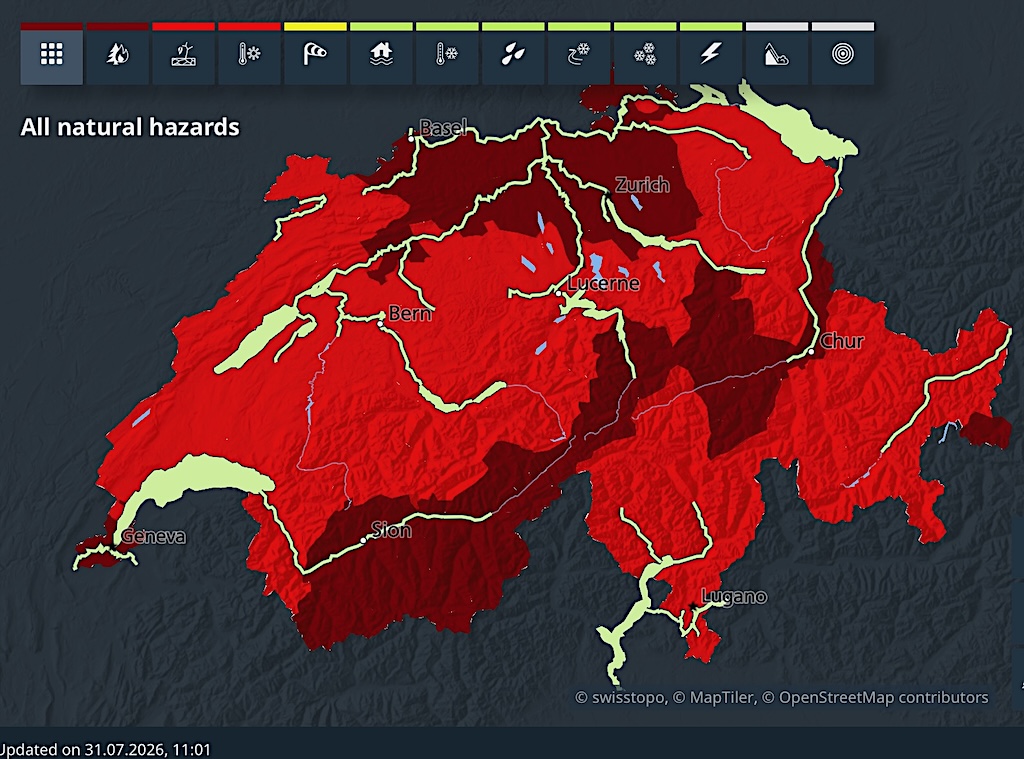Open the avalanche hazard mountain icon
The width and height of the screenshot is (1024, 759).
(x=777, y=54)
